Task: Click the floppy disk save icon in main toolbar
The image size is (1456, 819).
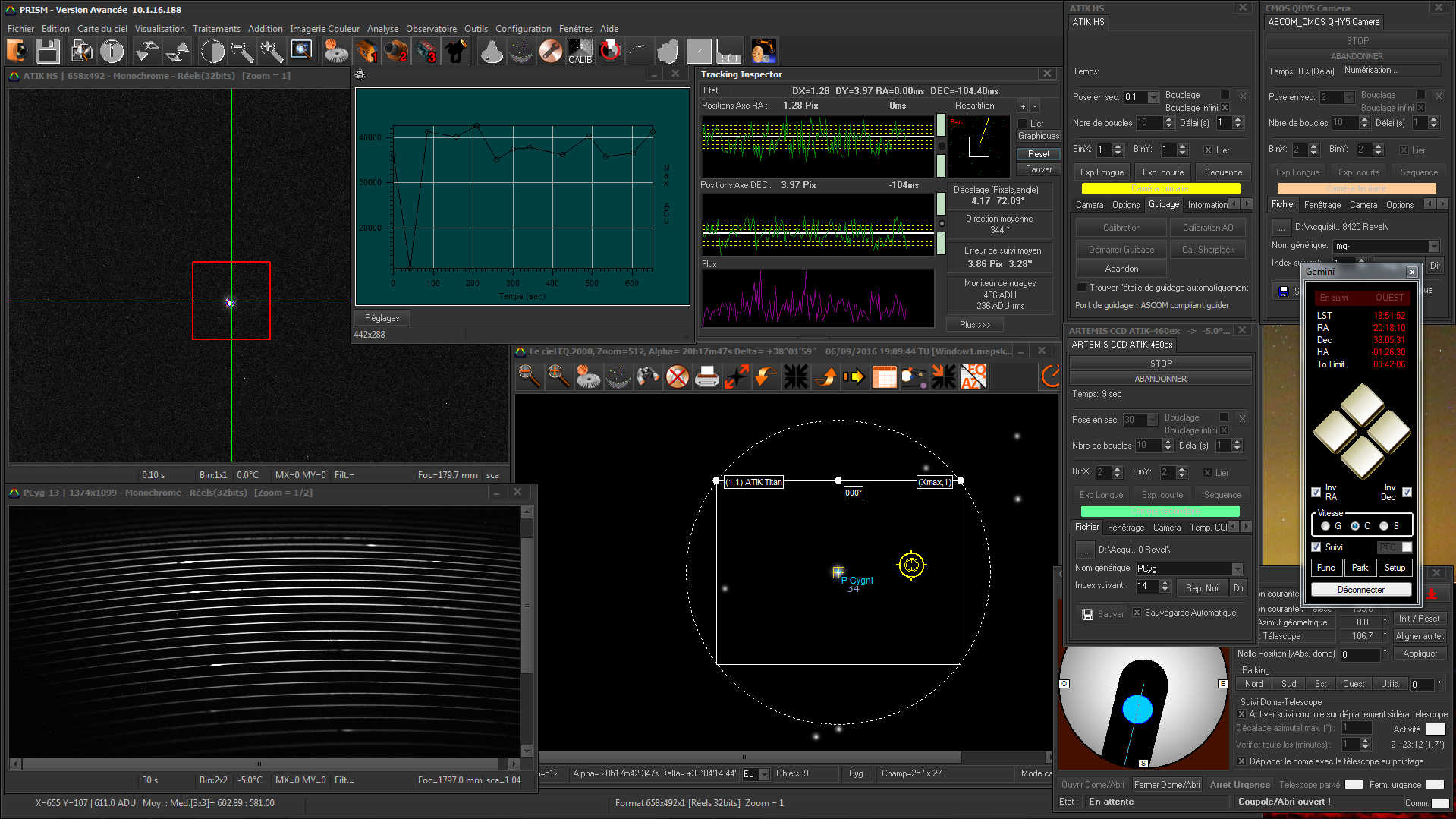Action: (48, 51)
